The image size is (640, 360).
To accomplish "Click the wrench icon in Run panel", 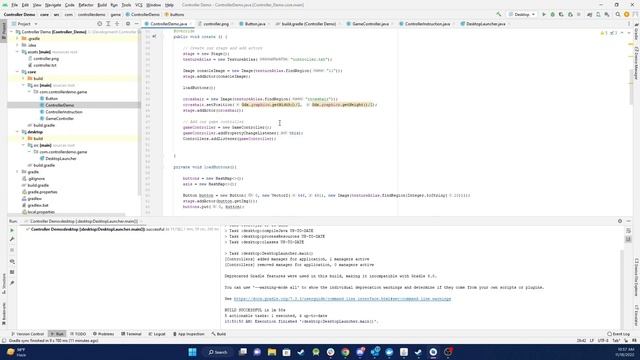I will 12,239.
